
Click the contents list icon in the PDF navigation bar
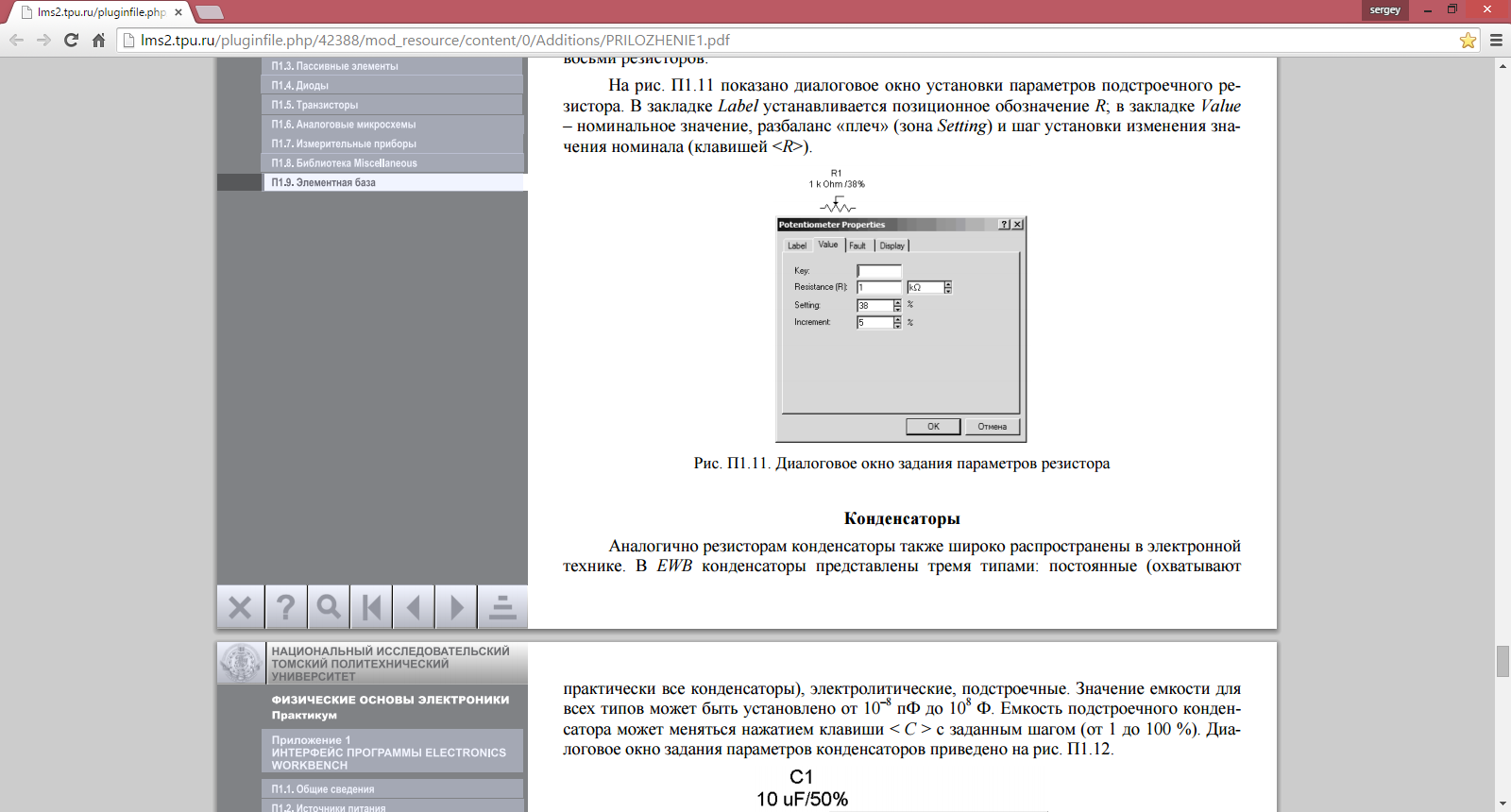(502, 607)
